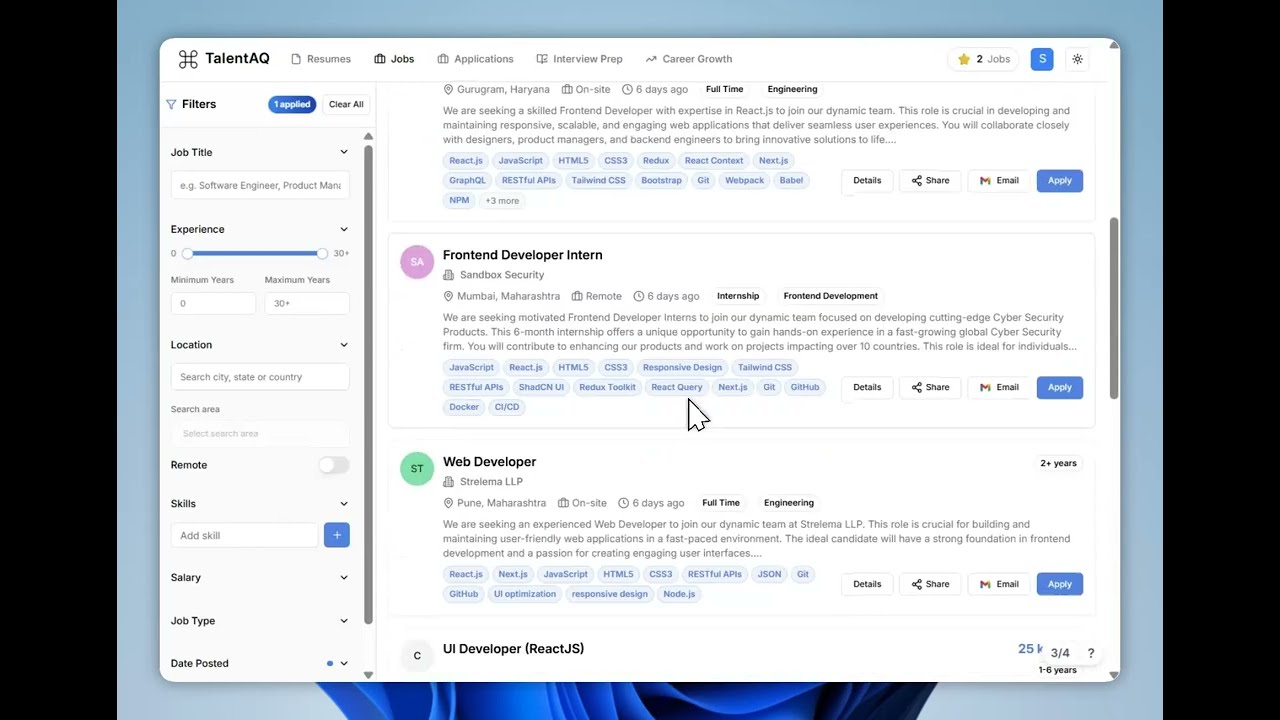Screen dimensions: 1280x720
Task: Focus the Job Title search field
Action: 260,185
